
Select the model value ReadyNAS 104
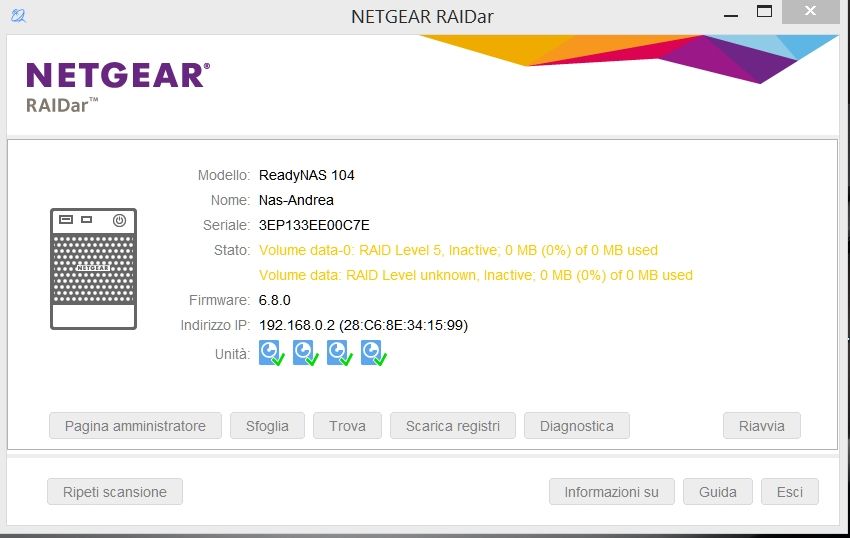pyautogui.click(x=307, y=175)
